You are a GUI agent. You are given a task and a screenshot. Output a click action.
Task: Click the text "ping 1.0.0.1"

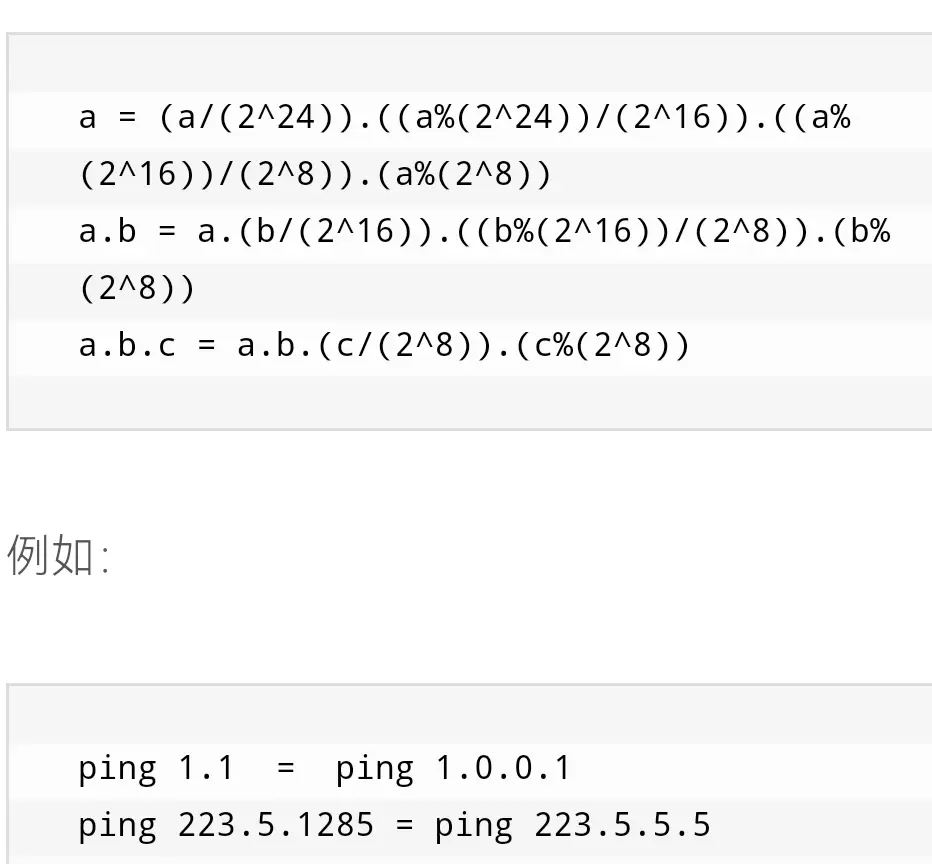tap(454, 768)
